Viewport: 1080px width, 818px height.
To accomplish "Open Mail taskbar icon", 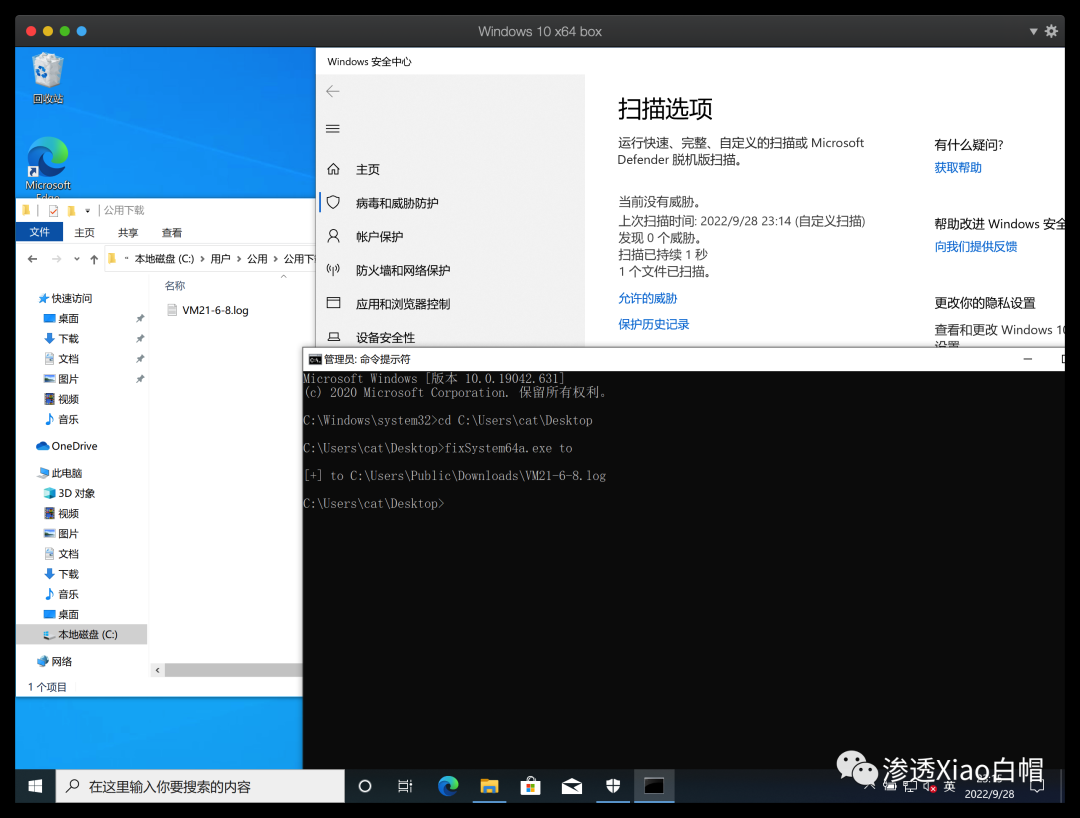I will click(572, 786).
